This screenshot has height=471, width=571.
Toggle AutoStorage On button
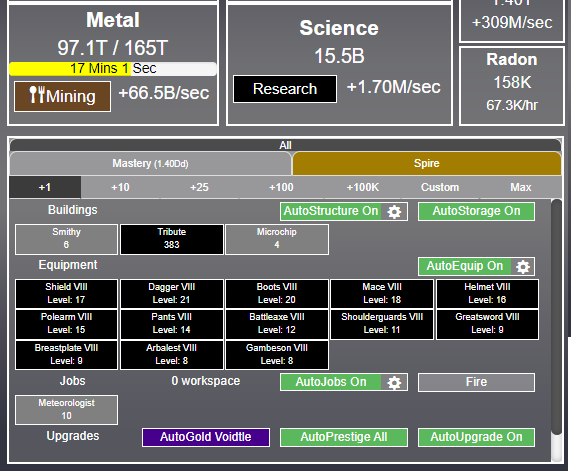pyautogui.click(x=476, y=212)
